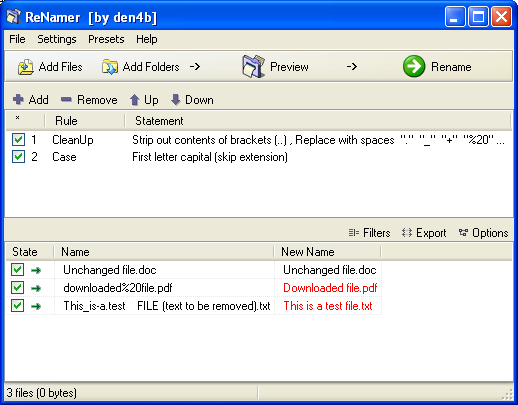This screenshot has width=518, height=405.
Task: Open the ReNamer title bar app icon
Action: click(x=14, y=17)
